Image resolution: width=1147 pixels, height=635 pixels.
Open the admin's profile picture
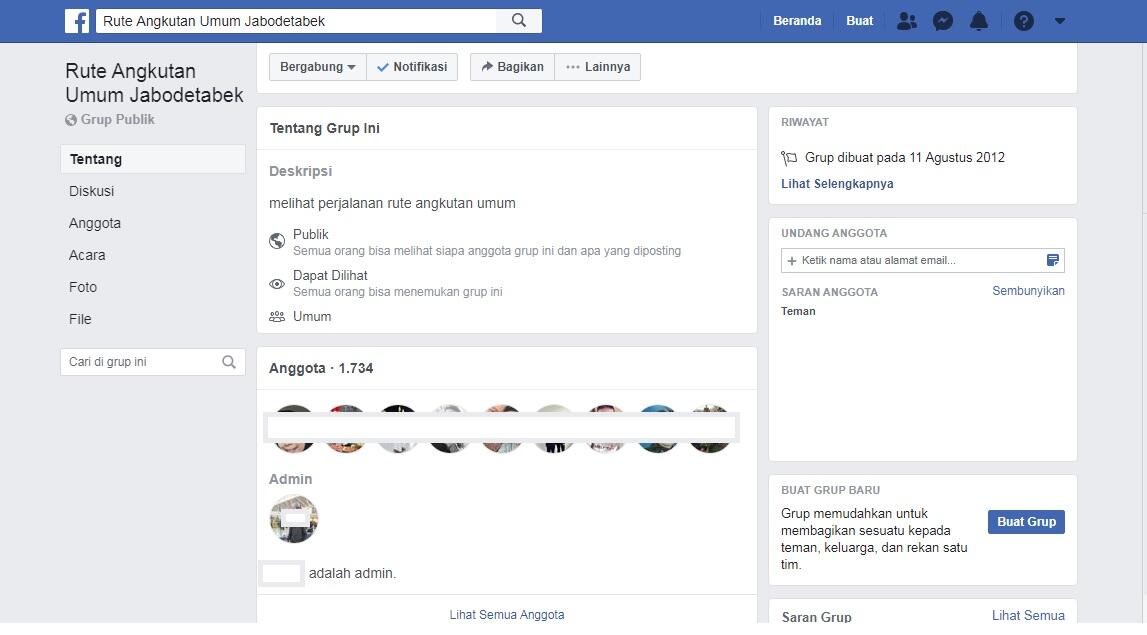[294, 519]
